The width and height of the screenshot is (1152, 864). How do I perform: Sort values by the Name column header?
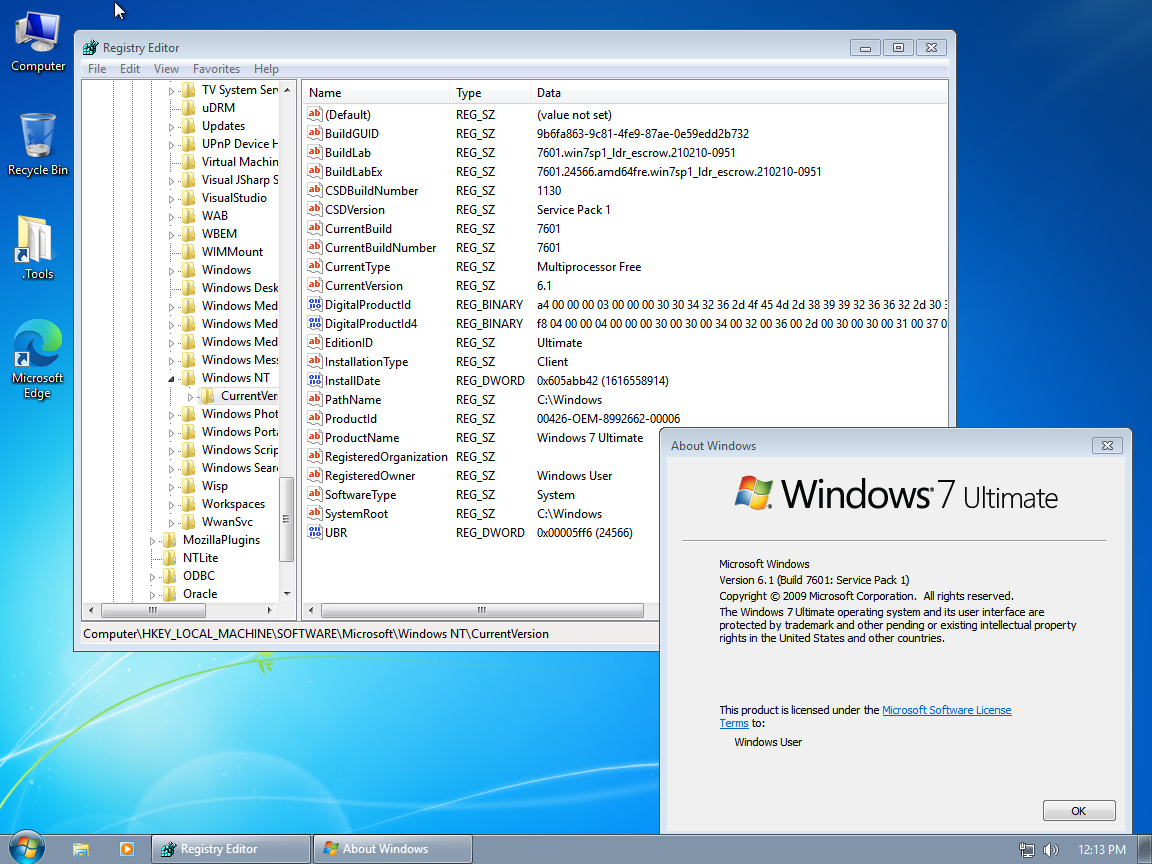click(376, 93)
